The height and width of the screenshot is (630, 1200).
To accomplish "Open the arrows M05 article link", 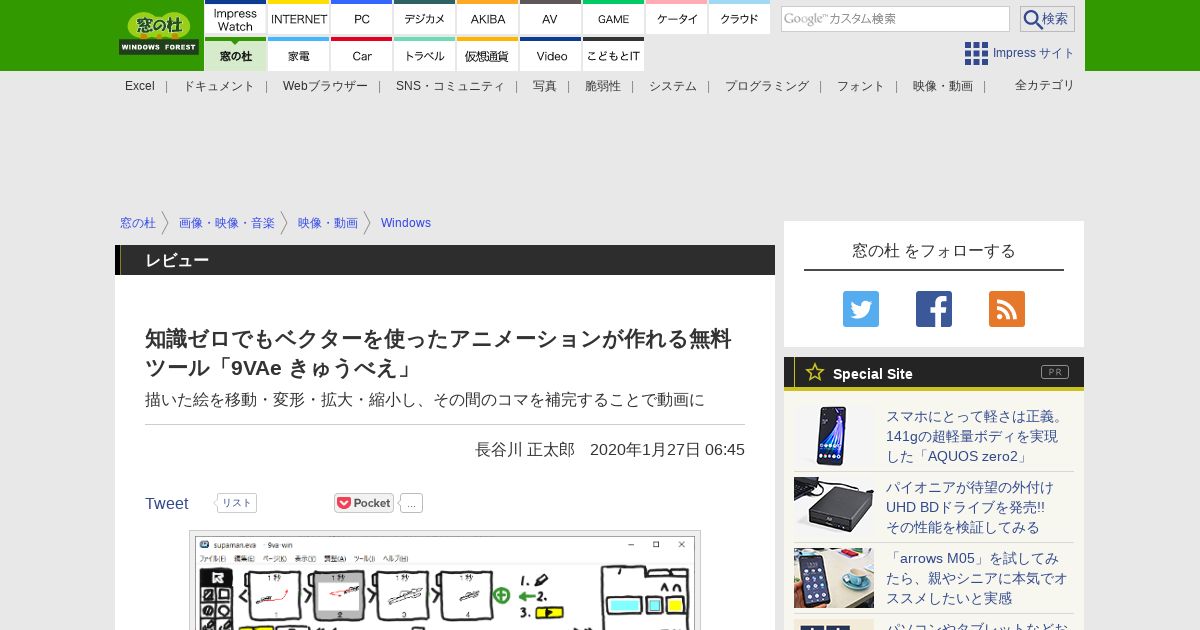I will (x=977, y=578).
